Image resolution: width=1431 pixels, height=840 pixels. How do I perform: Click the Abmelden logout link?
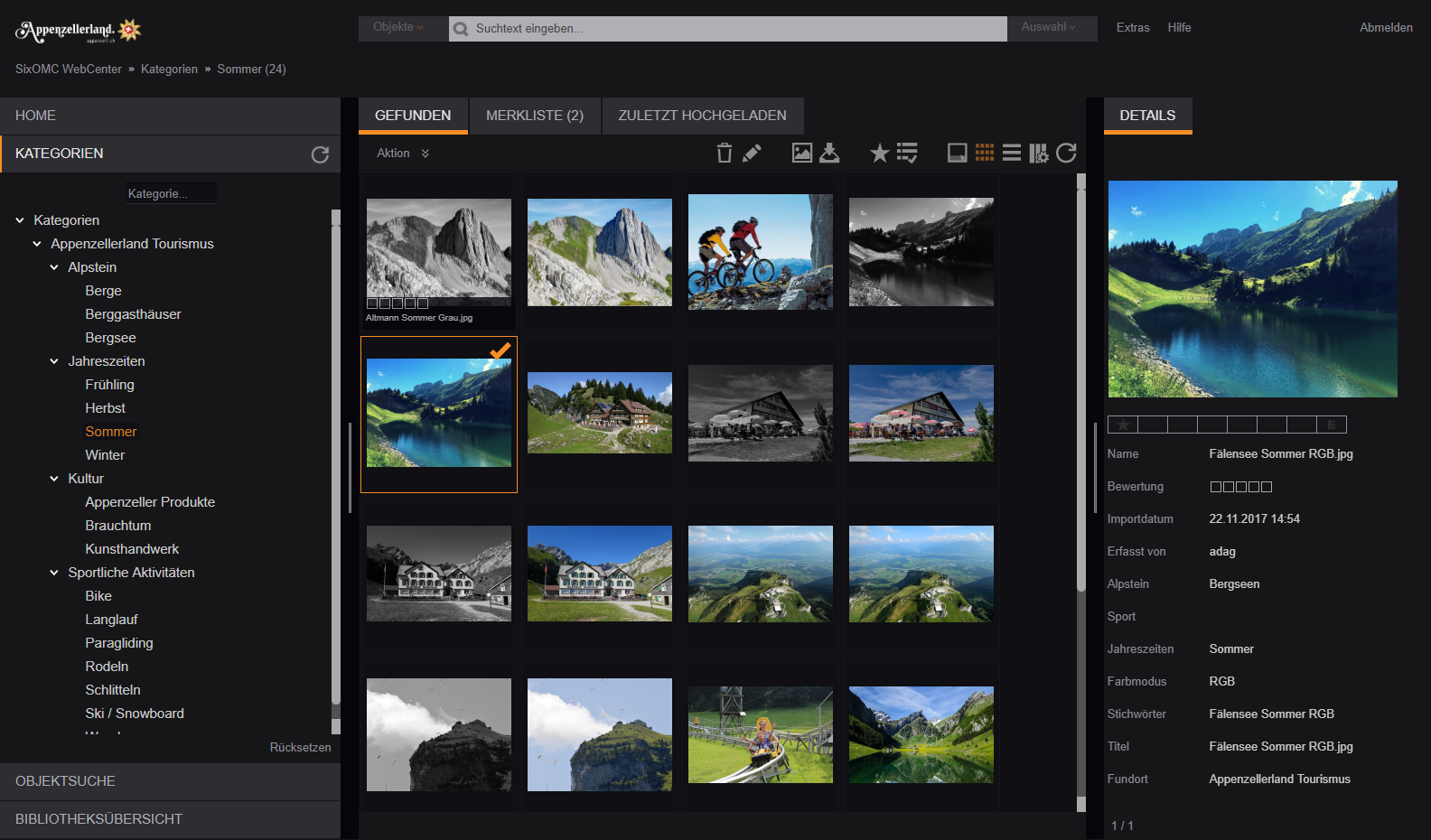(x=1386, y=28)
